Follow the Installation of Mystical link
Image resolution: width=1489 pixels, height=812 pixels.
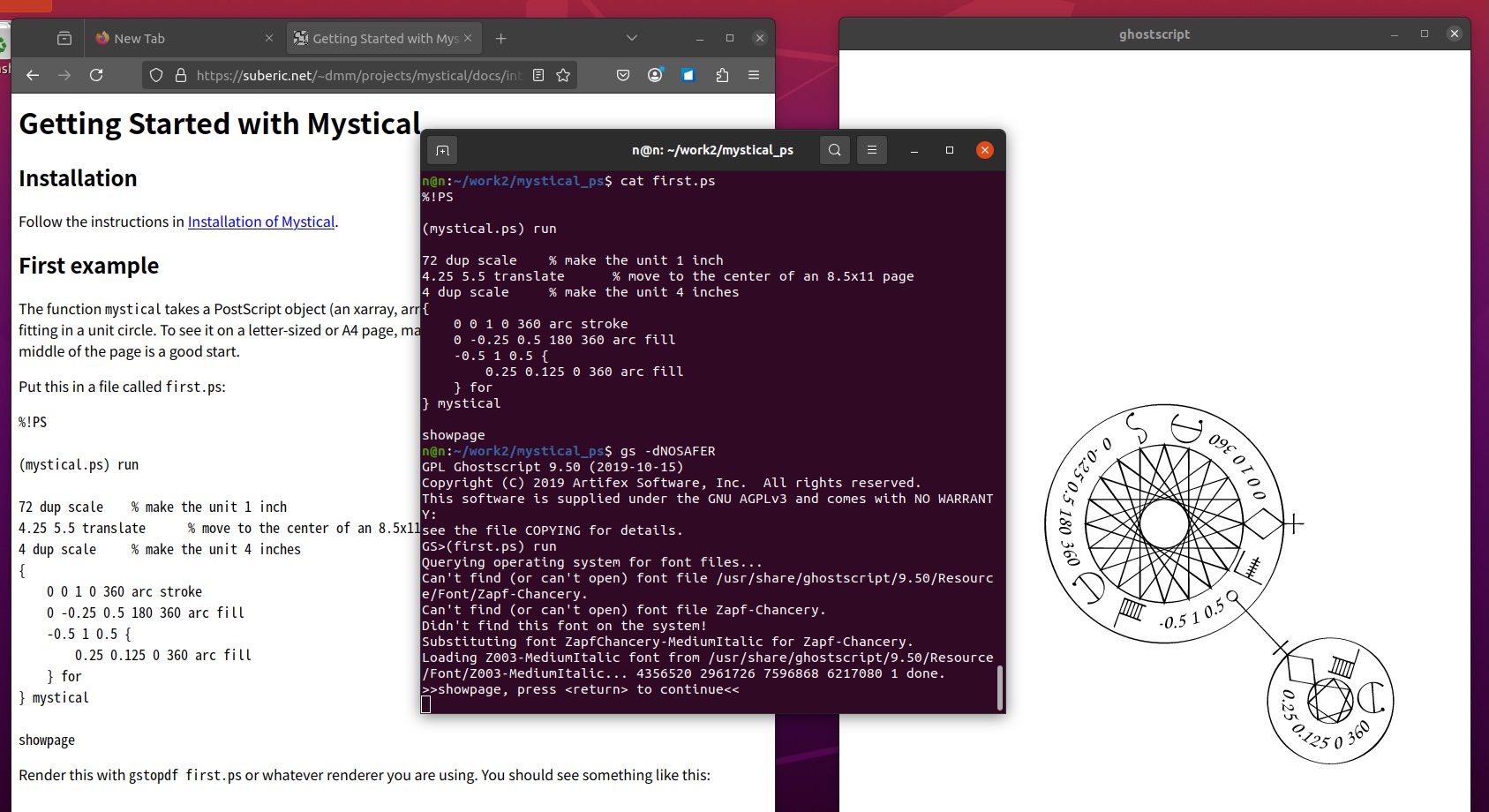coord(261,222)
